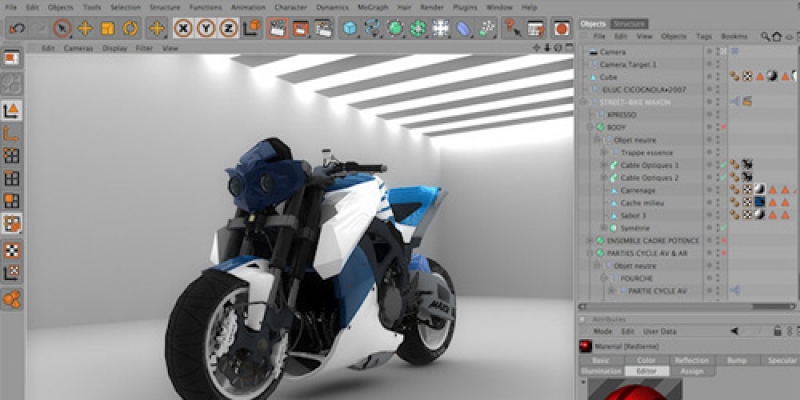Image resolution: width=800 pixels, height=400 pixels.
Task: Open the Illumination material tab
Action: (x=602, y=371)
